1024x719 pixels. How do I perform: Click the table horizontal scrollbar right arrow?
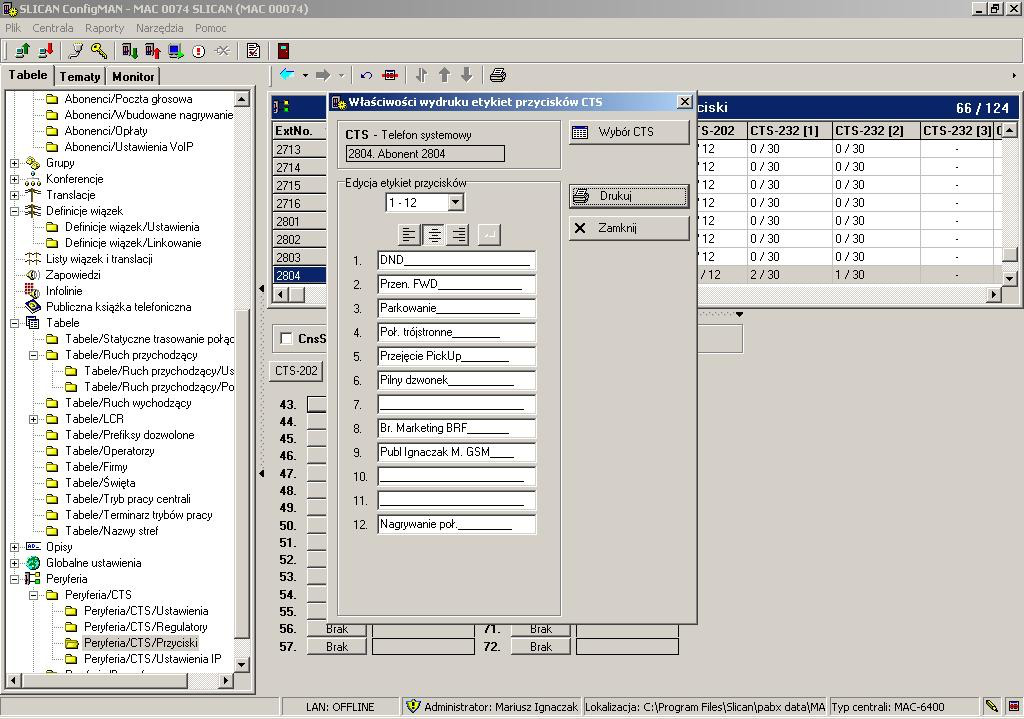coord(993,295)
